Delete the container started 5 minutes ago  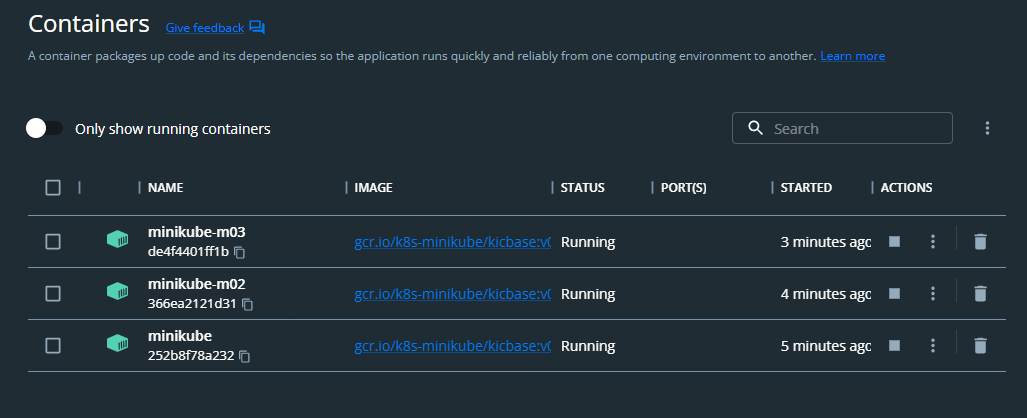point(980,345)
